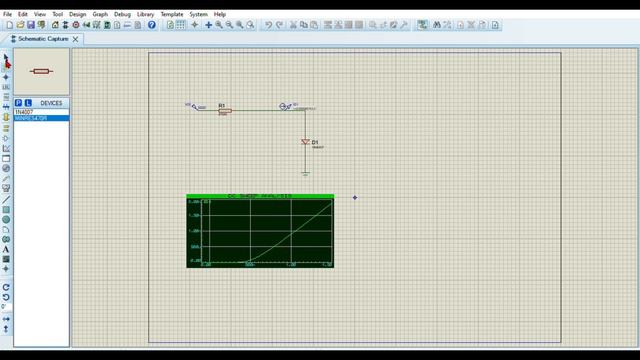640x360 pixels.
Task: Select the 2D Circle graphics tool
Action: coord(6,220)
